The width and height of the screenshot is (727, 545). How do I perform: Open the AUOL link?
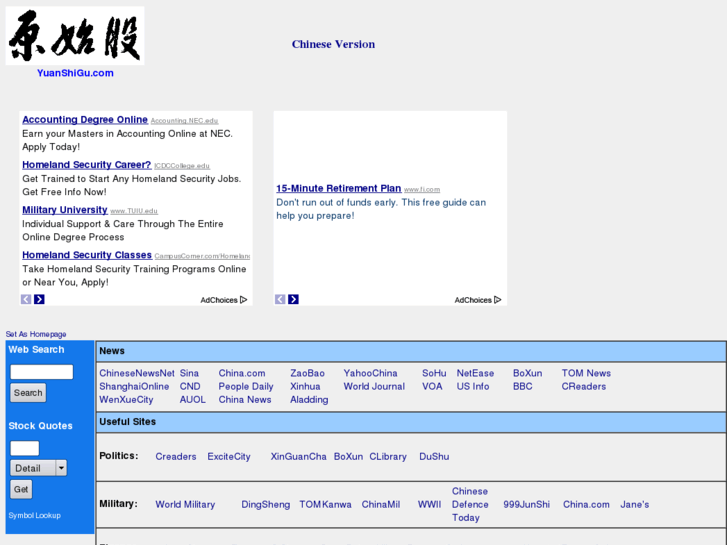192,399
